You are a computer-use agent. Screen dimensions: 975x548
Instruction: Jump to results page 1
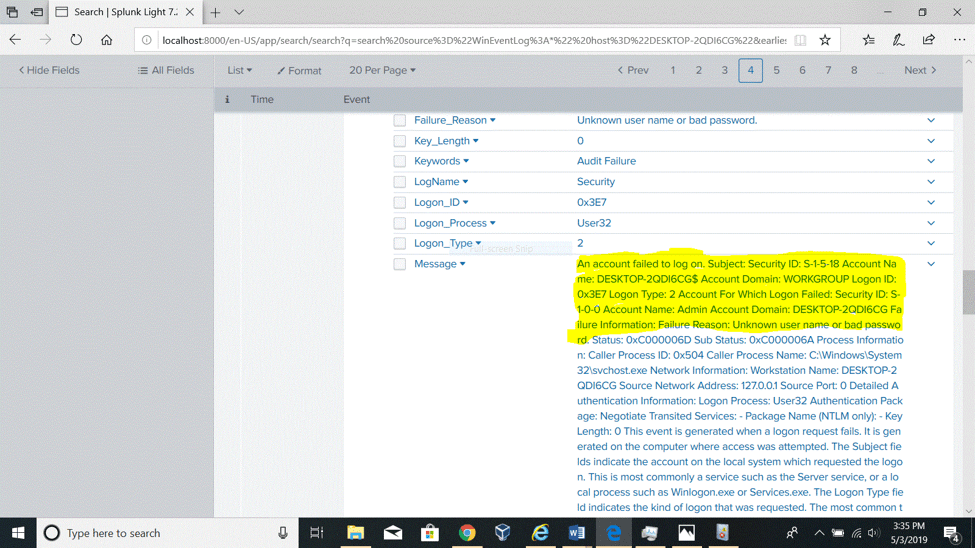tap(673, 70)
